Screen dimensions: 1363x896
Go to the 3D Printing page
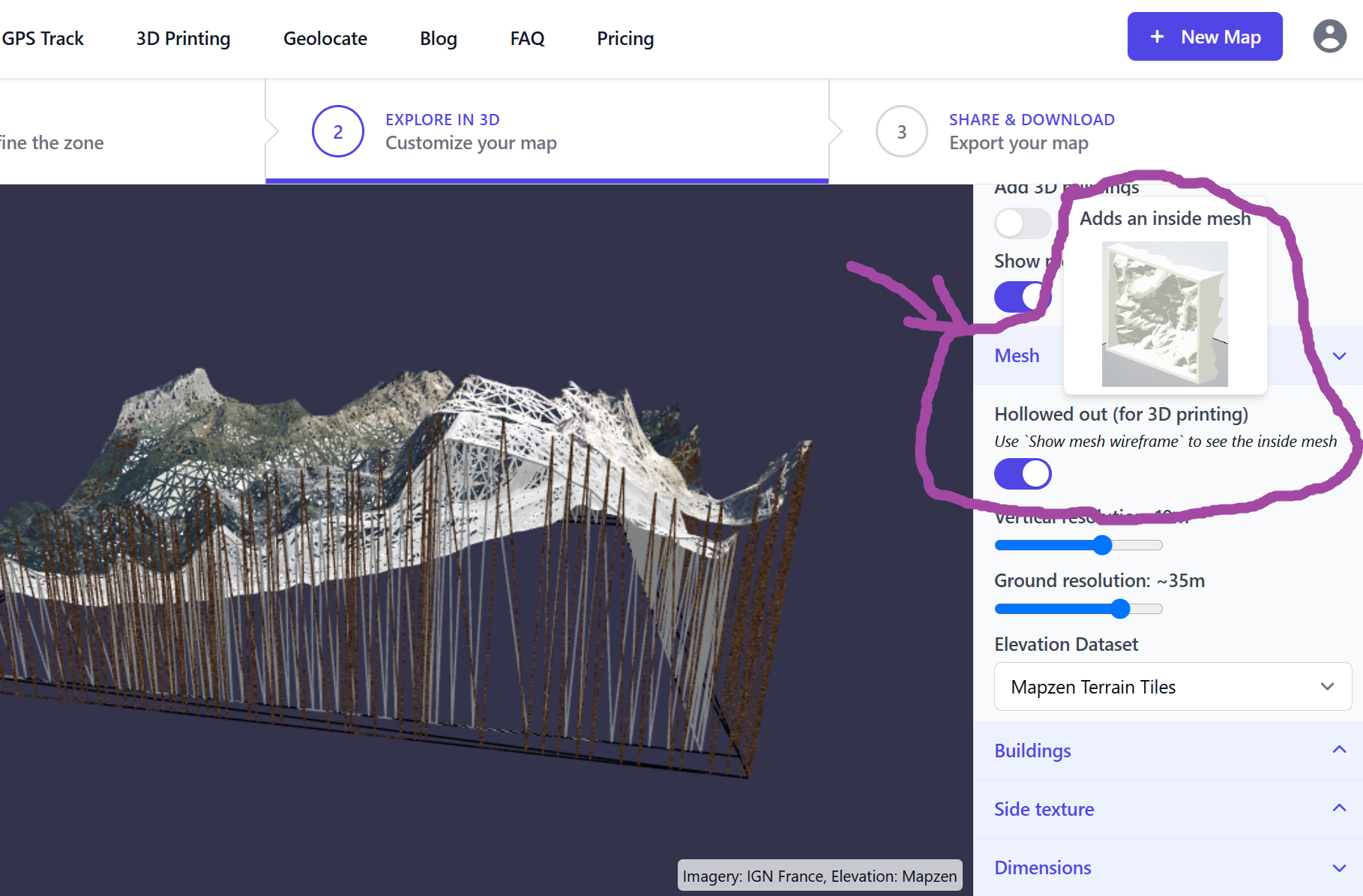[x=182, y=38]
